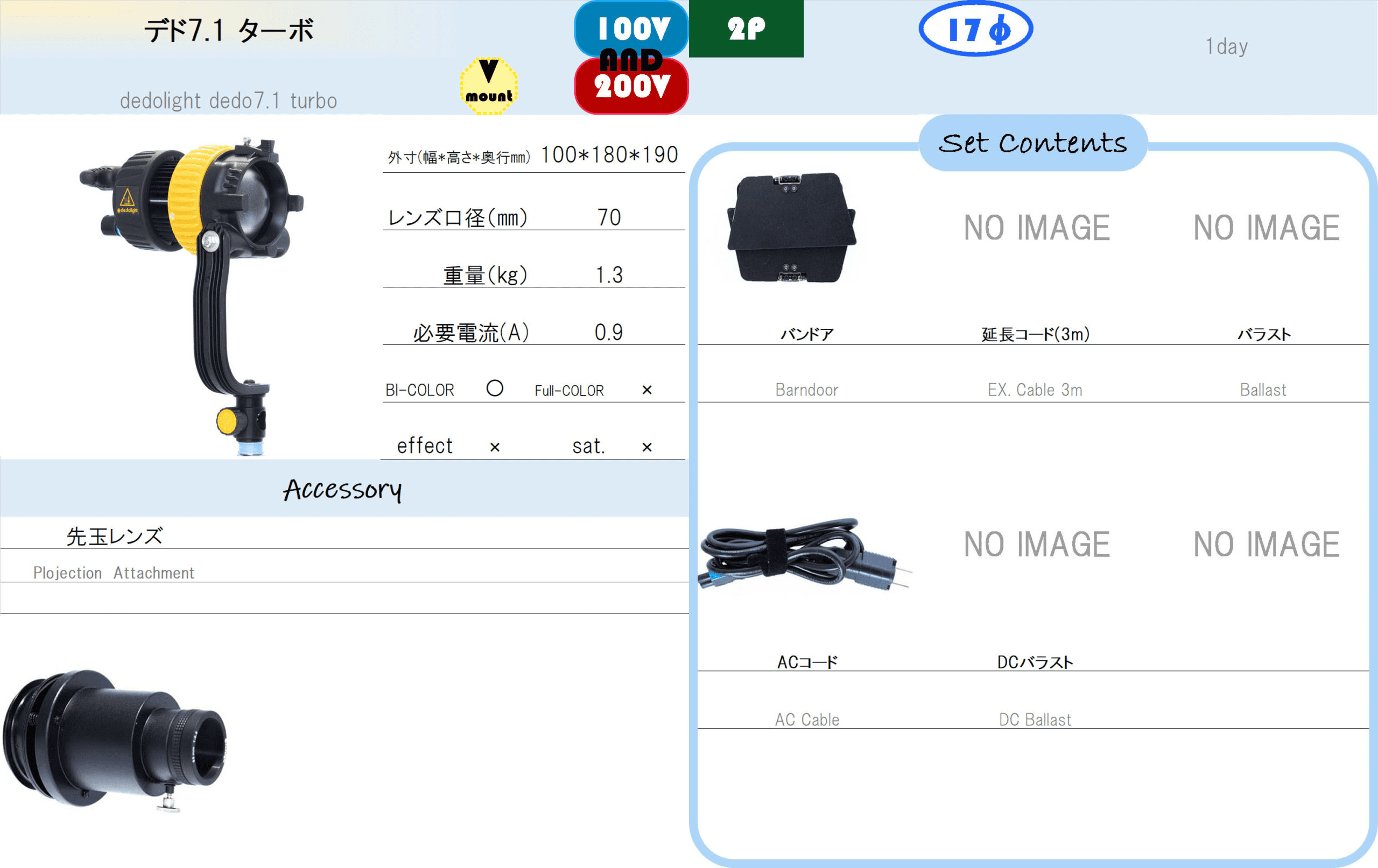Click the × mark beside Full-COLOR
Viewport: 1378px width, 868px height.
(x=646, y=390)
